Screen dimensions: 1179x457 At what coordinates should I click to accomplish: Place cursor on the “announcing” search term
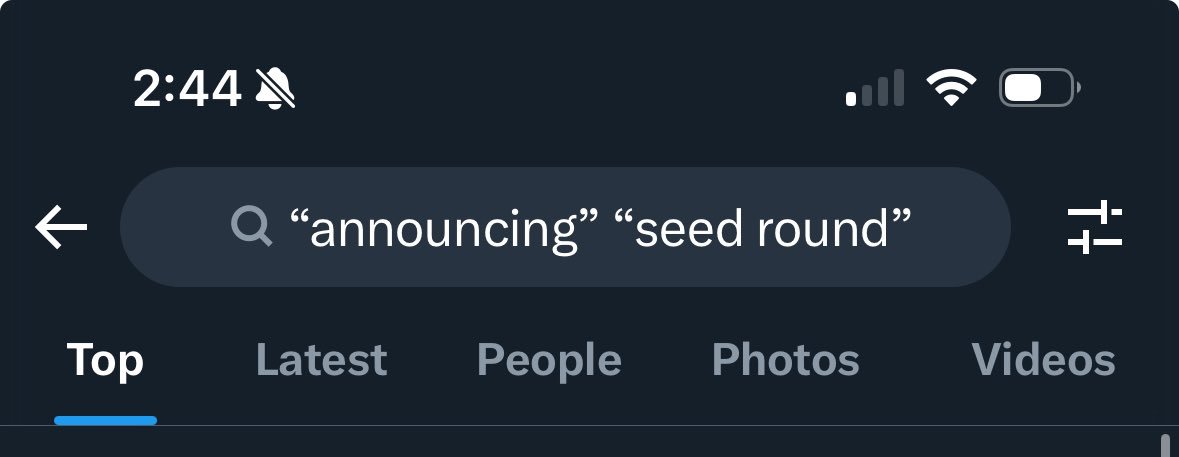(444, 228)
